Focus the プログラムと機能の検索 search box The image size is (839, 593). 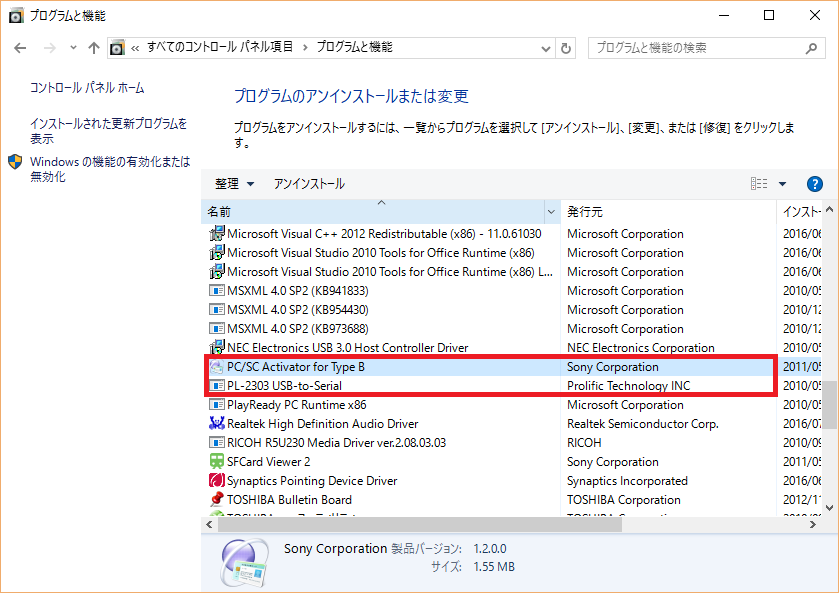[706, 48]
